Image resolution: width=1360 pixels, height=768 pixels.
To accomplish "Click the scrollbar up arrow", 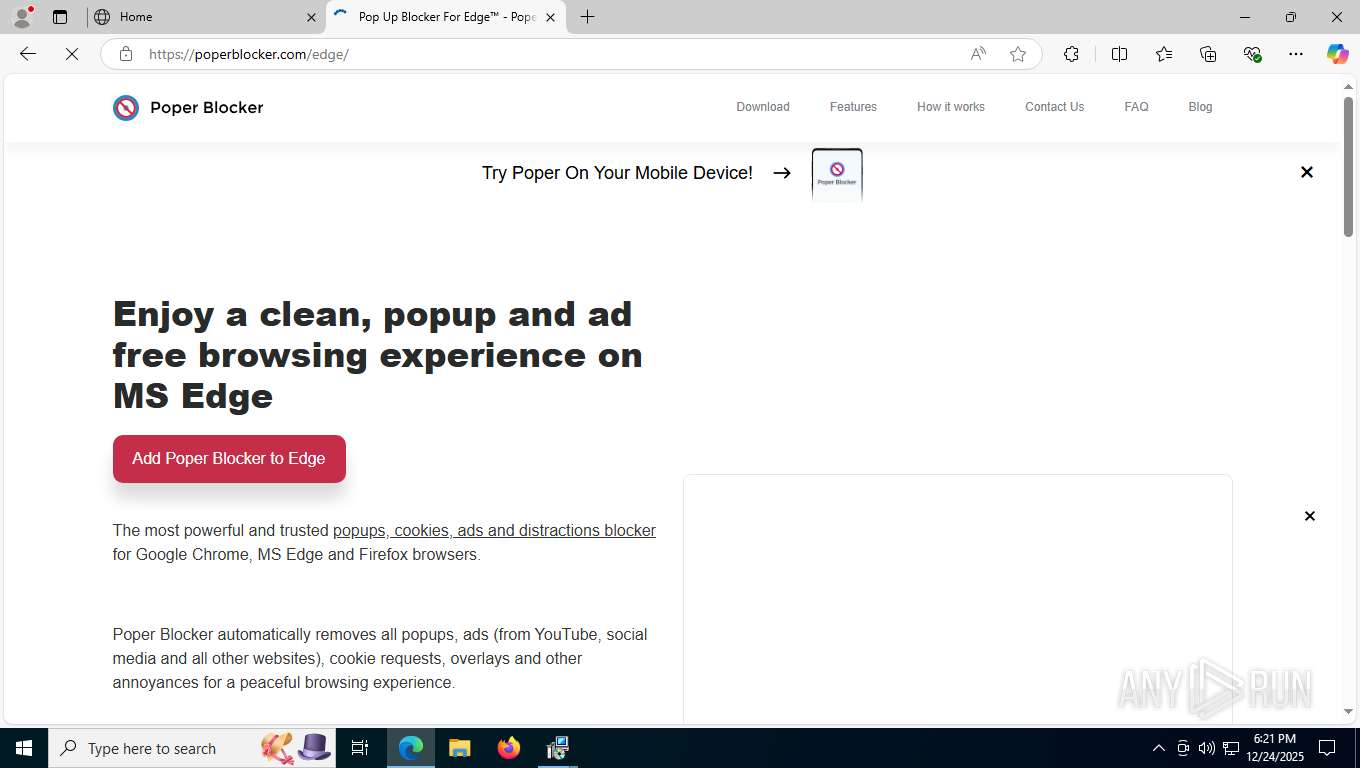I will [1348, 87].
